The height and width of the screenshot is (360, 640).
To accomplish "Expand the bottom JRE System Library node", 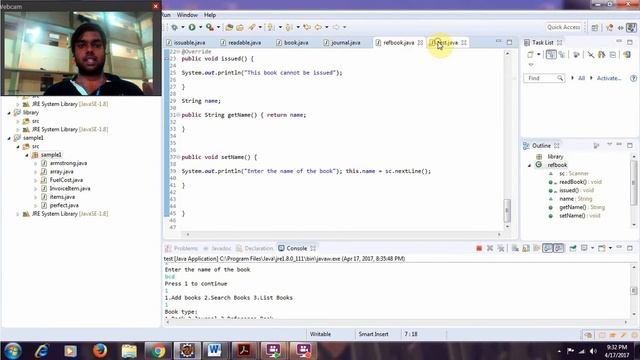I will tap(18, 214).
